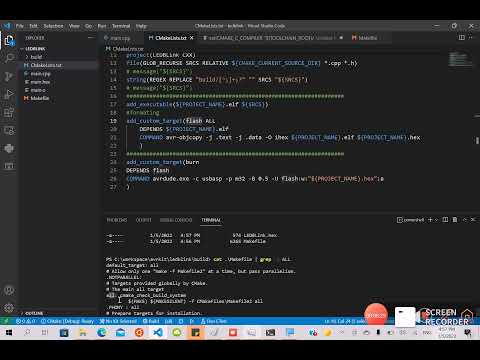480x360 pixels.
Task: Open Microsoft Edge from the taskbar
Action: point(101,333)
